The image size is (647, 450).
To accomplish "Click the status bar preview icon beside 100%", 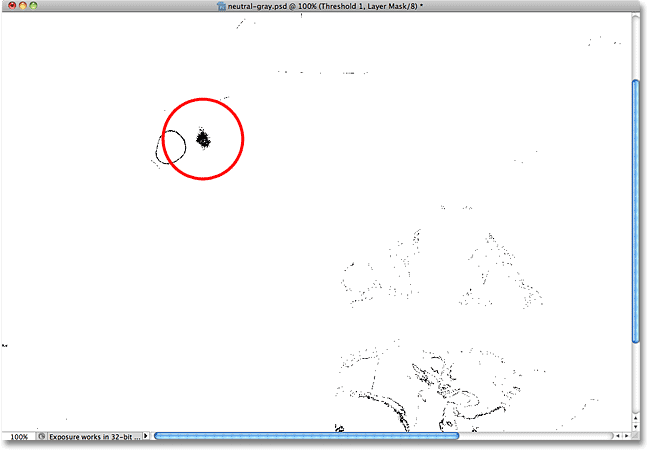I will click(x=42, y=436).
